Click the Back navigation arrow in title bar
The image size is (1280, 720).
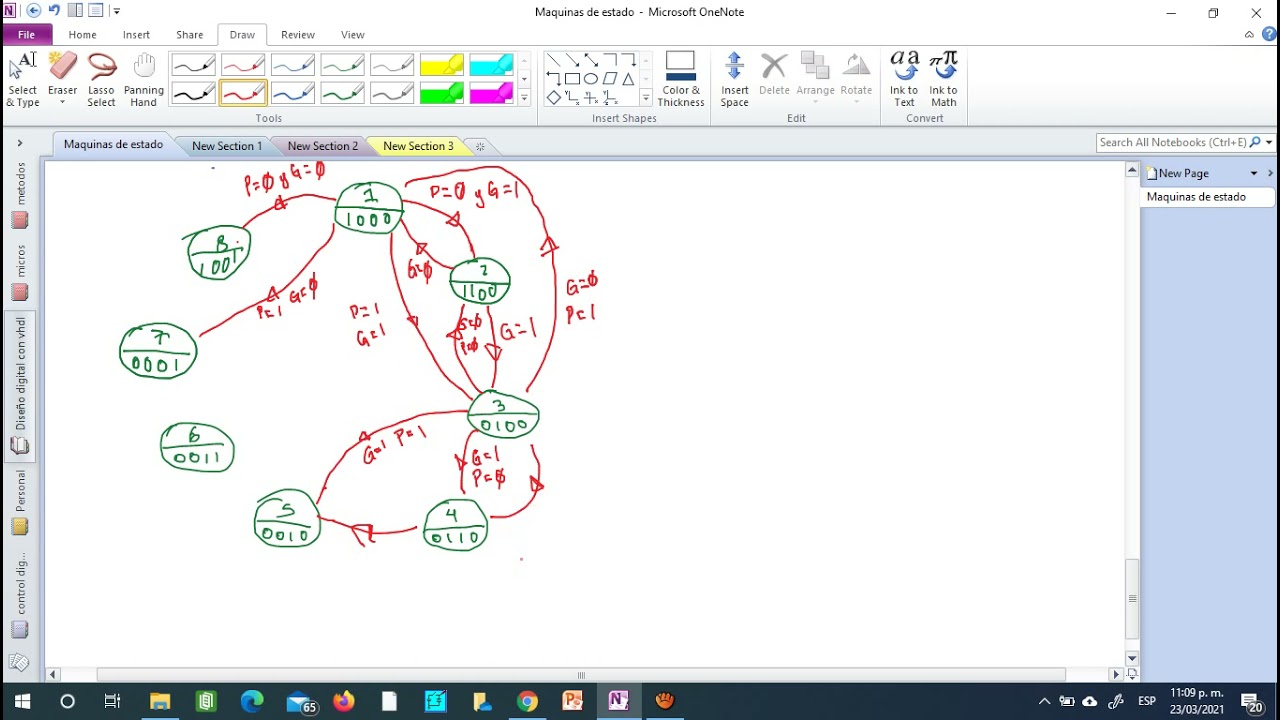click(x=34, y=11)
